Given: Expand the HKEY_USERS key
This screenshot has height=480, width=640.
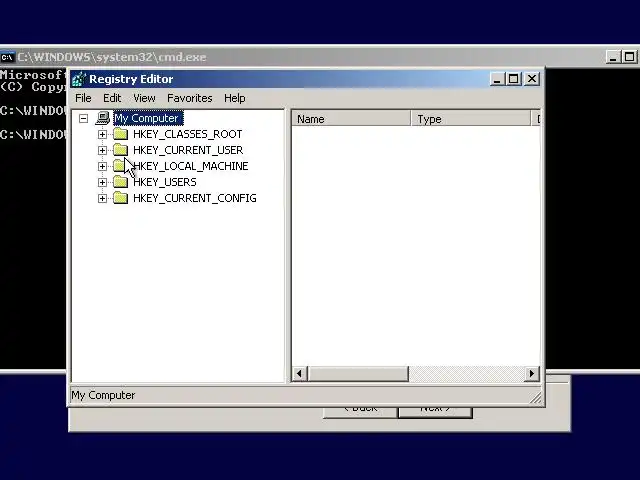Looking at the screenshot, I should point(102,182).
